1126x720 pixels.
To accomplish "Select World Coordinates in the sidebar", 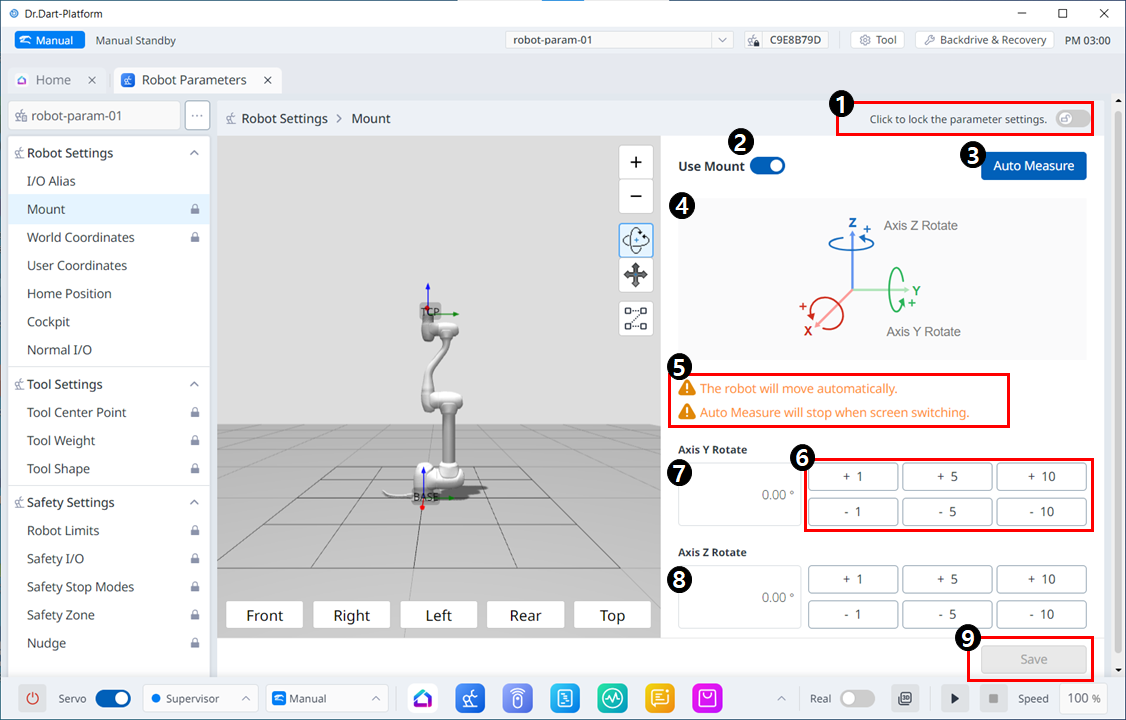I will [x=80, y=237].
